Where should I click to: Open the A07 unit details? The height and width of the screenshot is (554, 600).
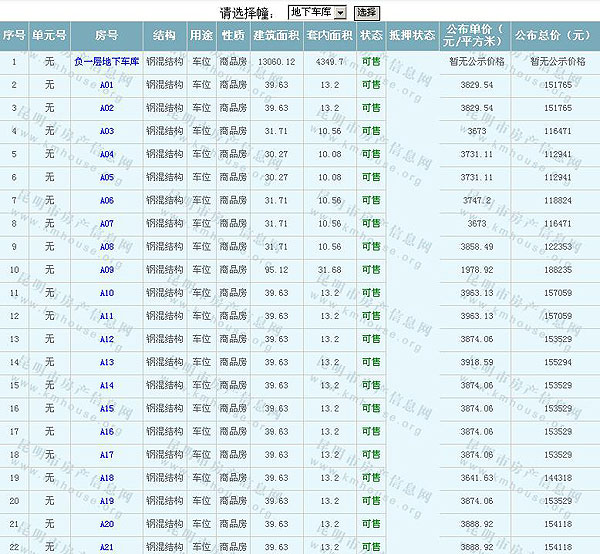point(107,223)
